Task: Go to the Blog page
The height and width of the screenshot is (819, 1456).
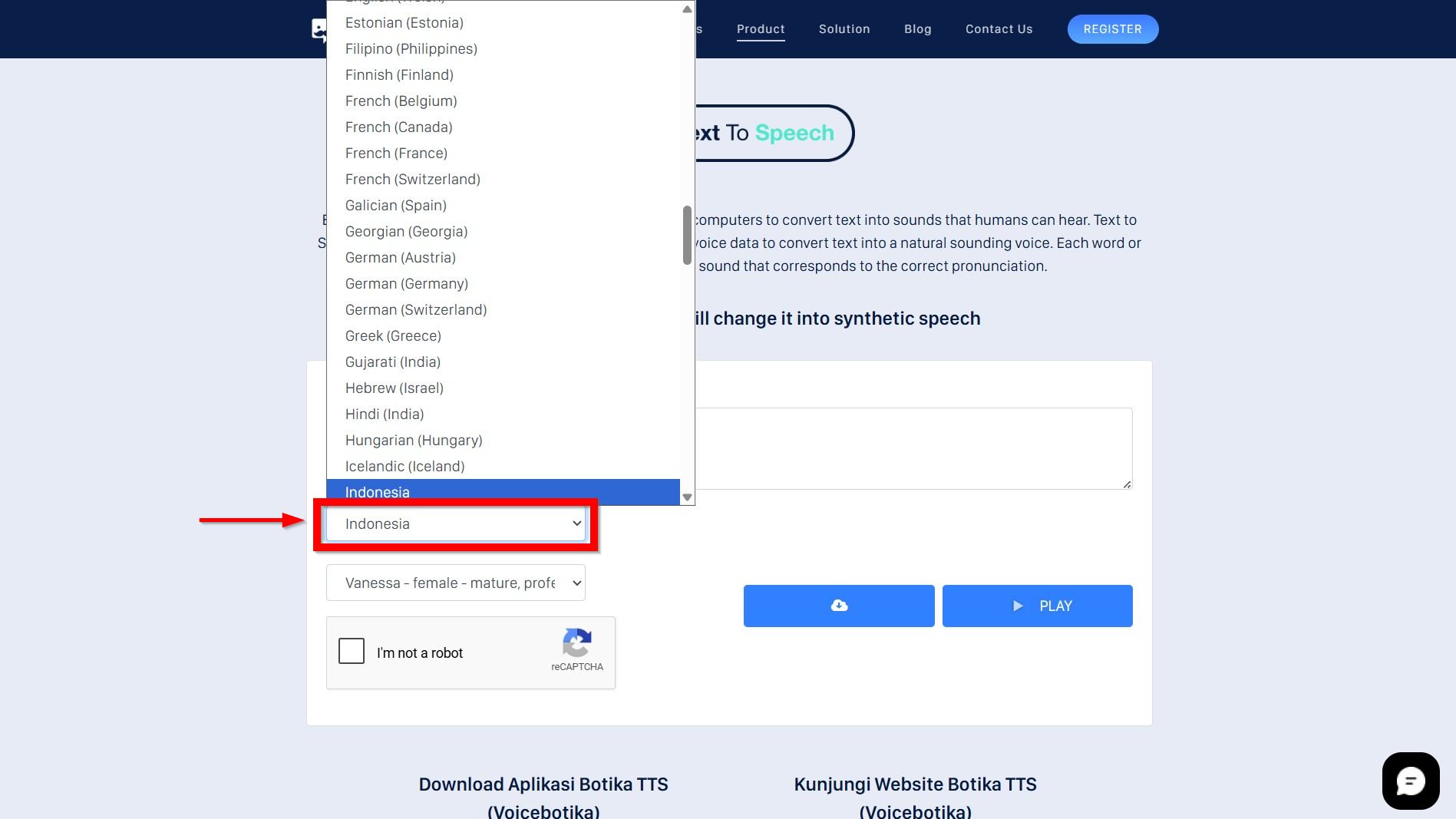Action: click(x=918, y=29)
